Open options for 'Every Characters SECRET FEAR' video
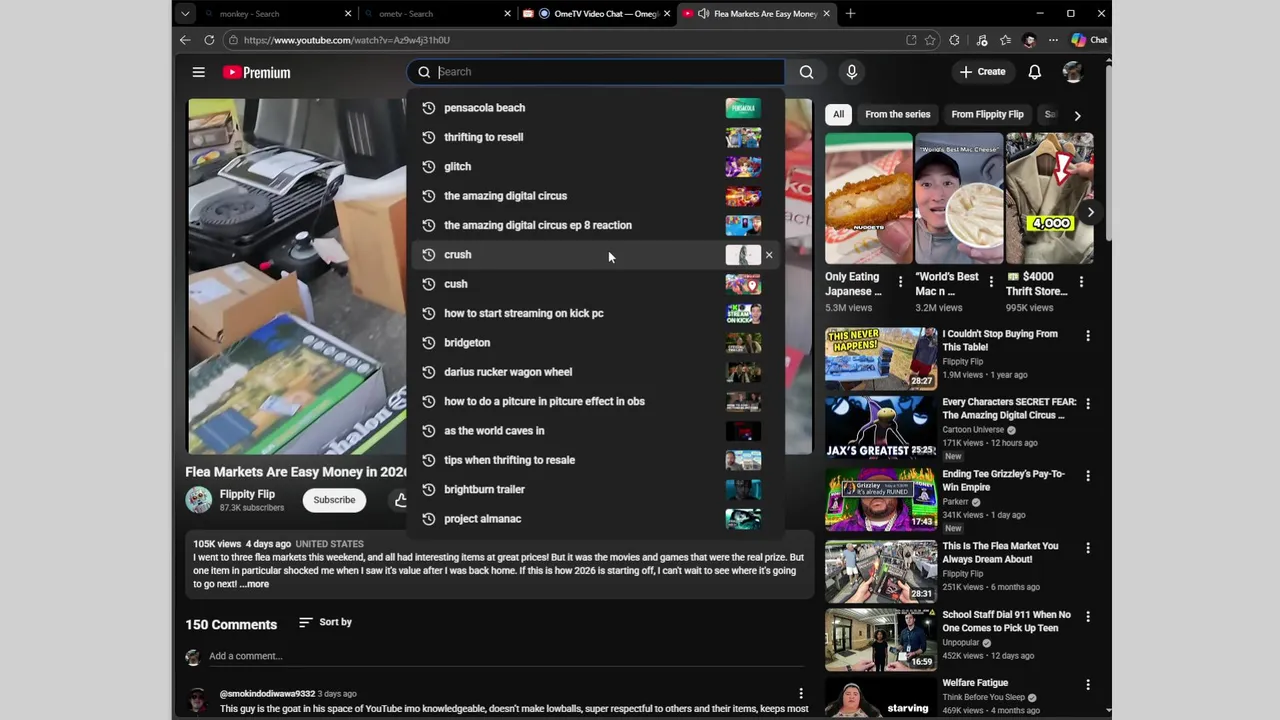1280x720 pixels. (1088, 404)
